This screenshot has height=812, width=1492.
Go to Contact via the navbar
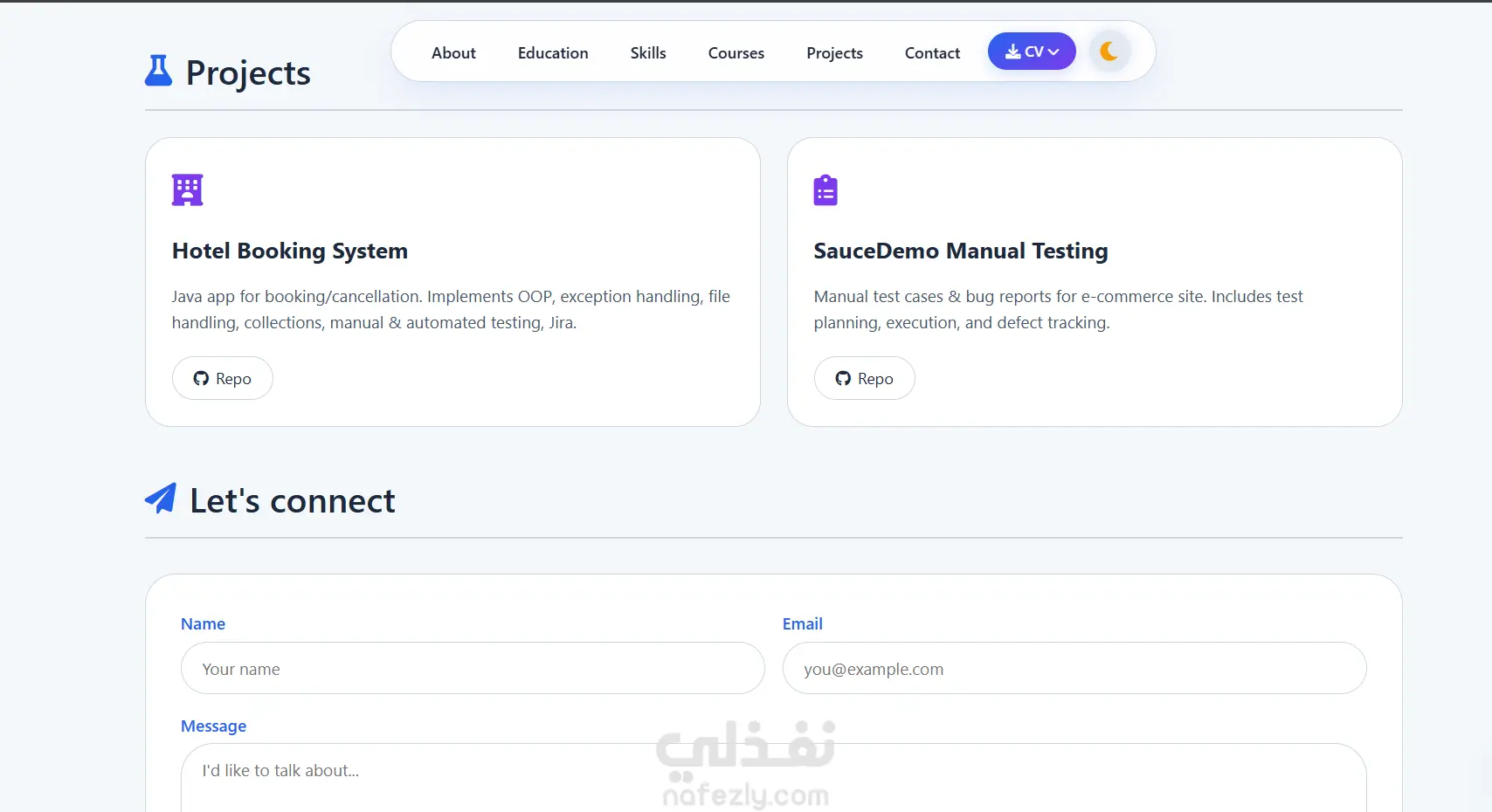point(932,53)
